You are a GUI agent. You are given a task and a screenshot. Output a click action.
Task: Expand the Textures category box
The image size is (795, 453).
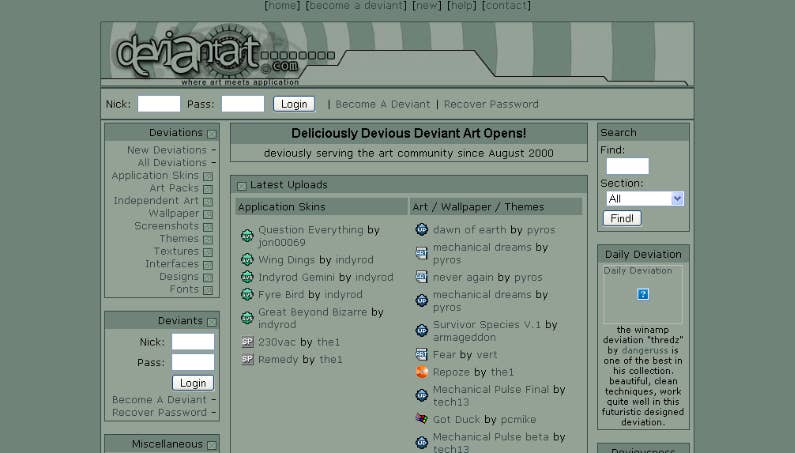(208, 253)
